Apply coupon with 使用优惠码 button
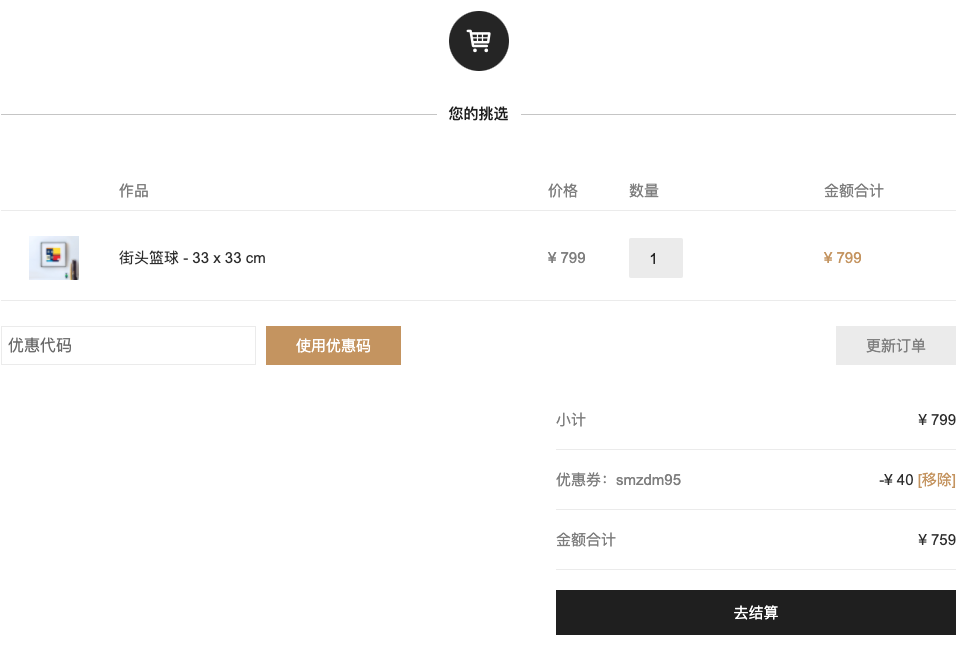This screenshot has width=966, height=655. pos(333,345)
